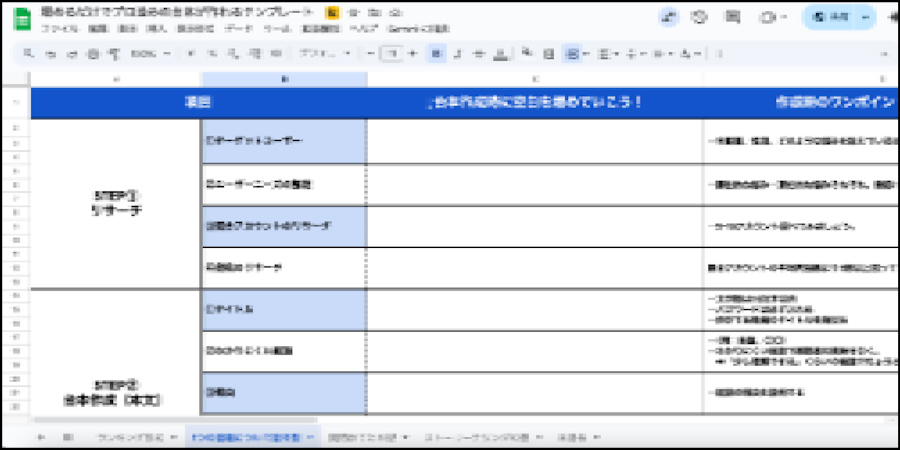Image resolution: width=900 pixels, height=450 pixels.
Task: Click the font size input box
Action: [391, 53]
